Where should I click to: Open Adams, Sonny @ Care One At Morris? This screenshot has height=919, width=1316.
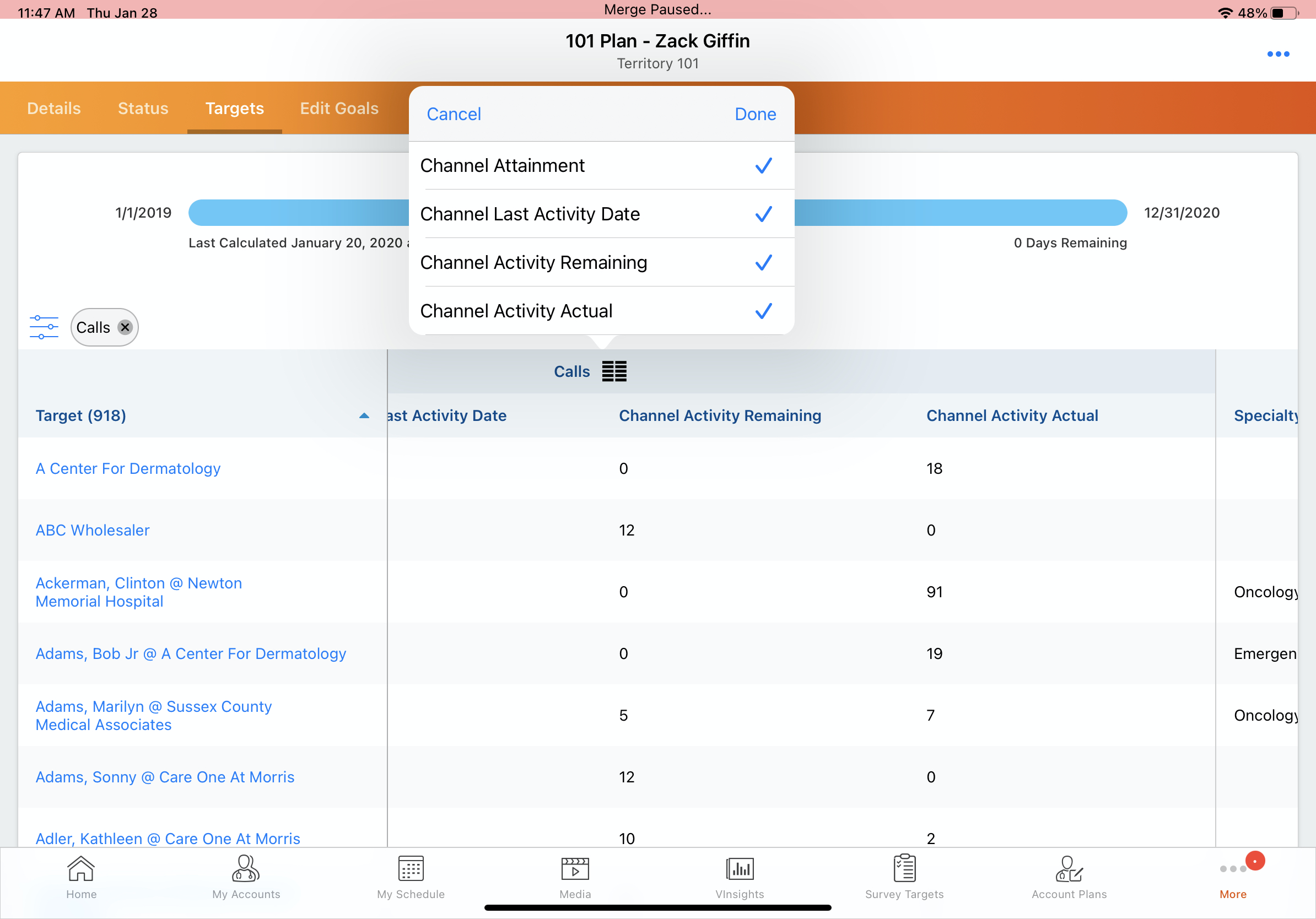[x=165, y=777]
